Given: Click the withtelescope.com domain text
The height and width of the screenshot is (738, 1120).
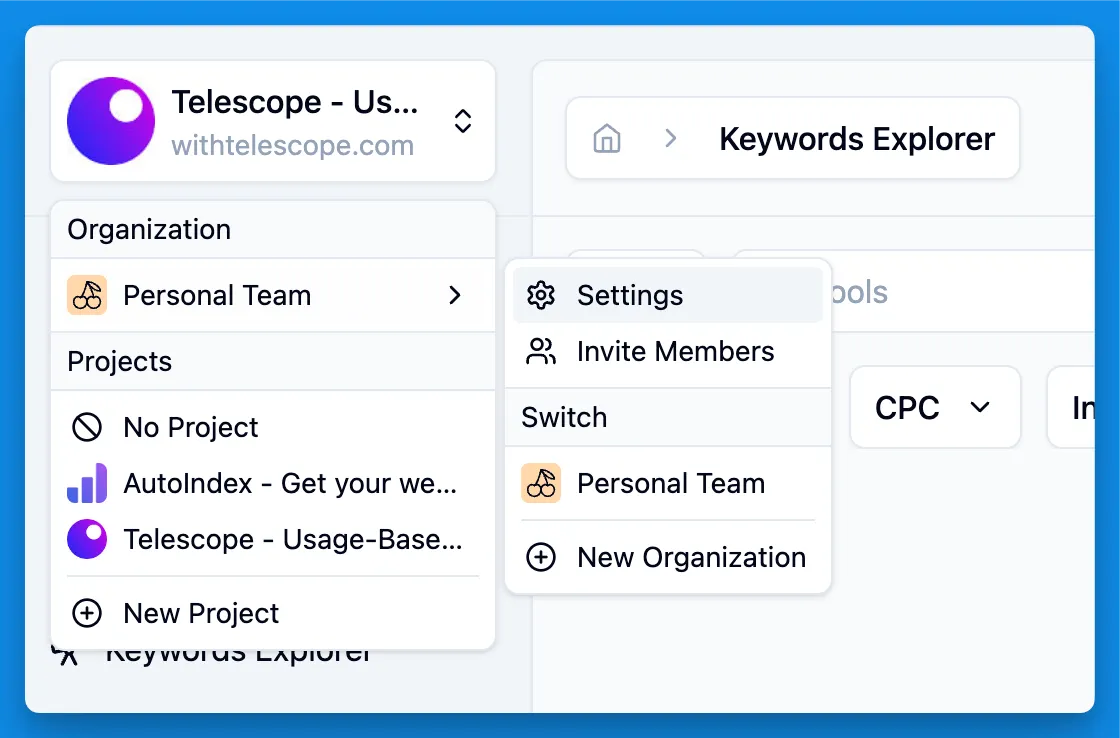Looking at the screenshot, I should tap(293, 145).
